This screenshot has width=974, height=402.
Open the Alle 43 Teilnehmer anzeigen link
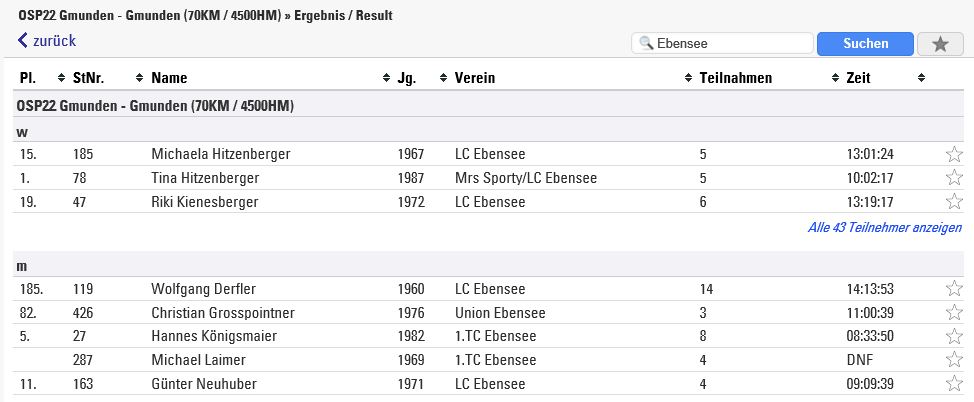click(885, 227)
